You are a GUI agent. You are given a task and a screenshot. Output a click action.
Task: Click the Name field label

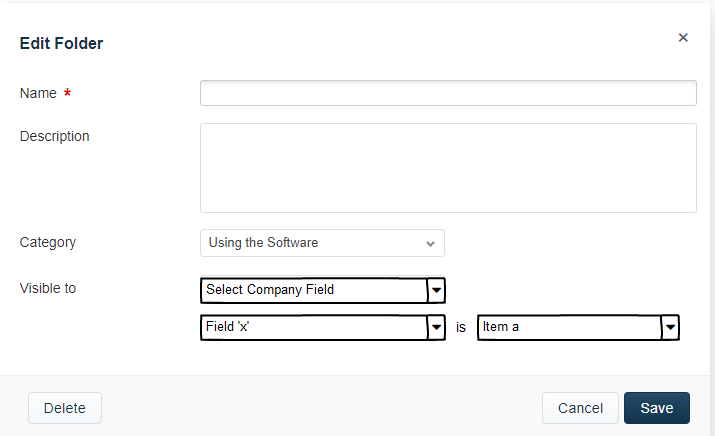(x=38, y=93)
